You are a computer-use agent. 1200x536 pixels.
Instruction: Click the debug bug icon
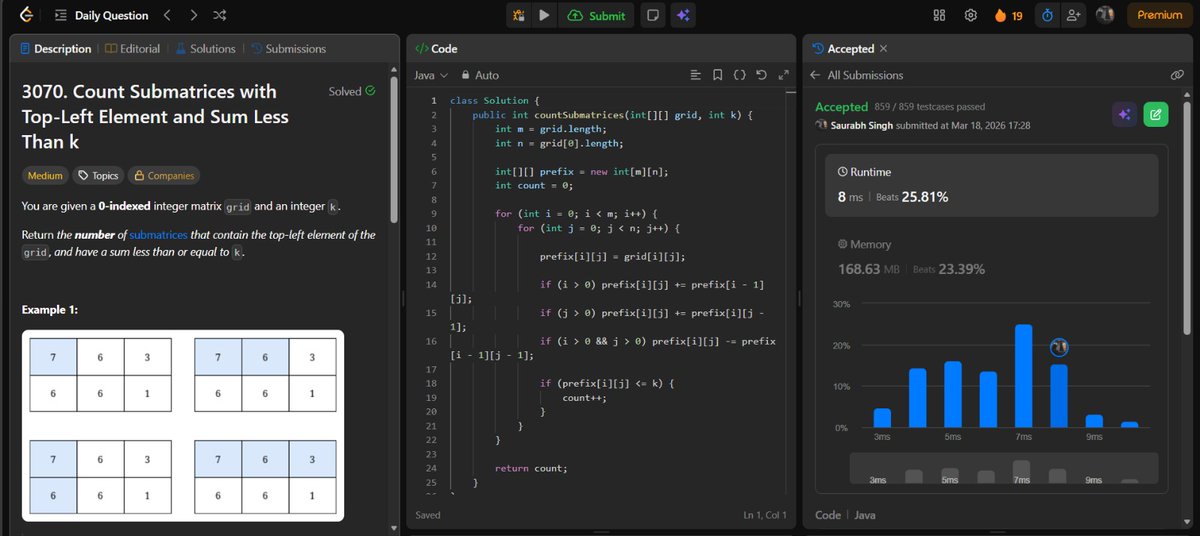point(519,15)
